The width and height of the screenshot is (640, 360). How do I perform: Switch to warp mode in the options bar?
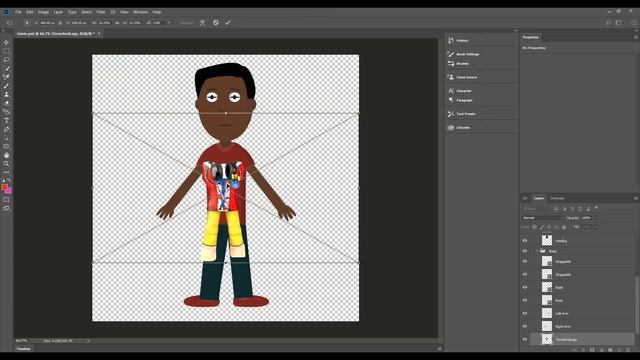[x=202, y=23]
